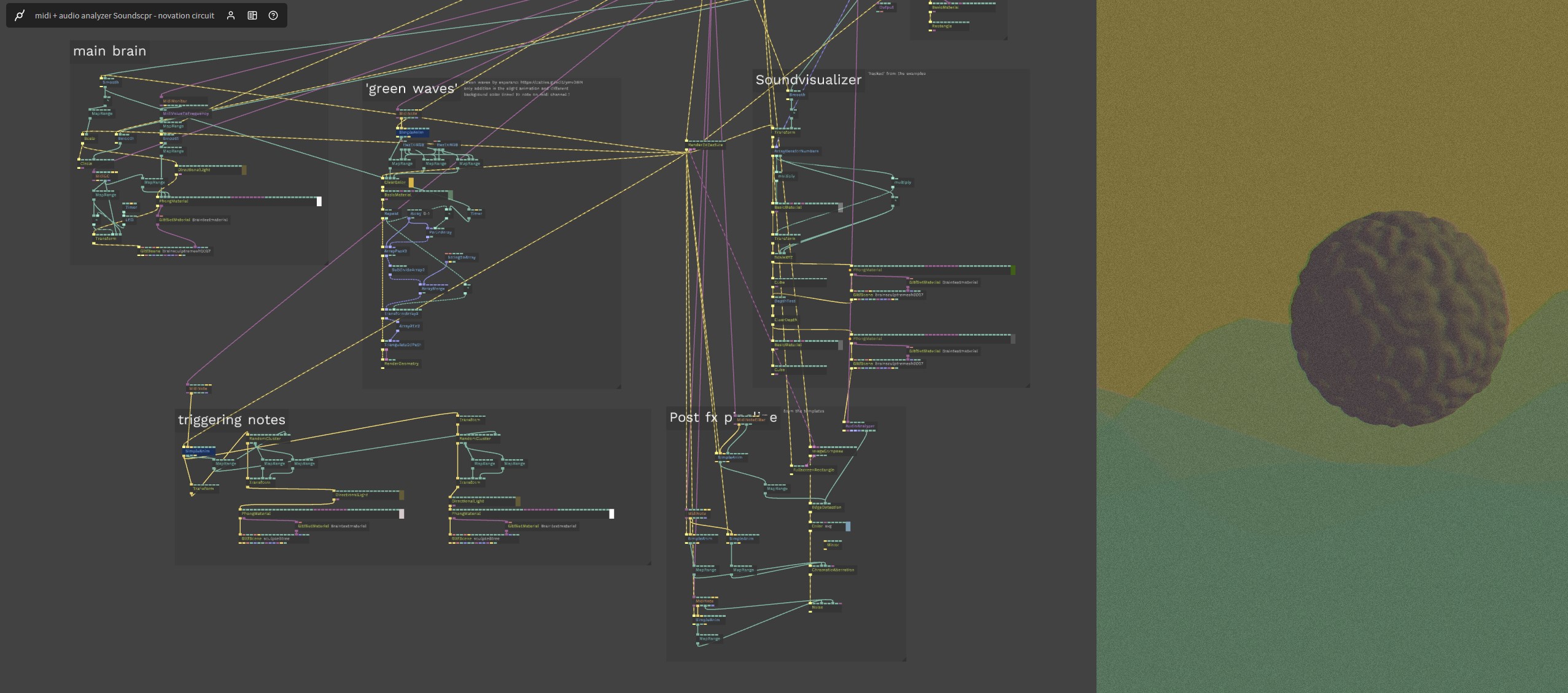The height and width of the screenshot is (693, 1568).
Task: Click the green PhongMaterial swatch in Soundvisualizer
Action: pos(1012,270)
